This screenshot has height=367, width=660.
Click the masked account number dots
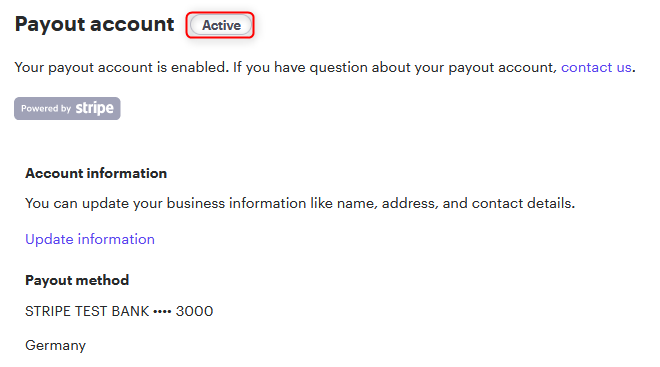(x=162, y=312)
